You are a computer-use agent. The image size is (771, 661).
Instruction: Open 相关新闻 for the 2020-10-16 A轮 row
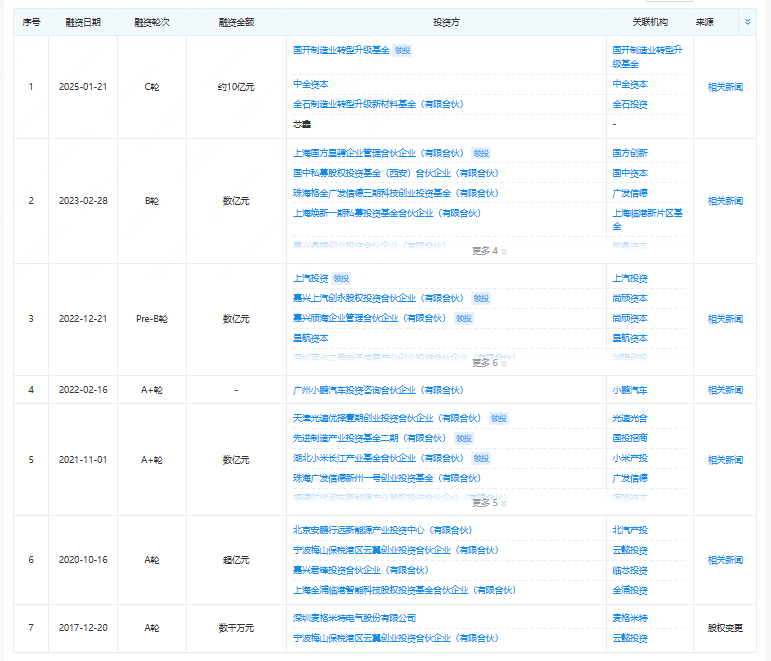(725, 560)
